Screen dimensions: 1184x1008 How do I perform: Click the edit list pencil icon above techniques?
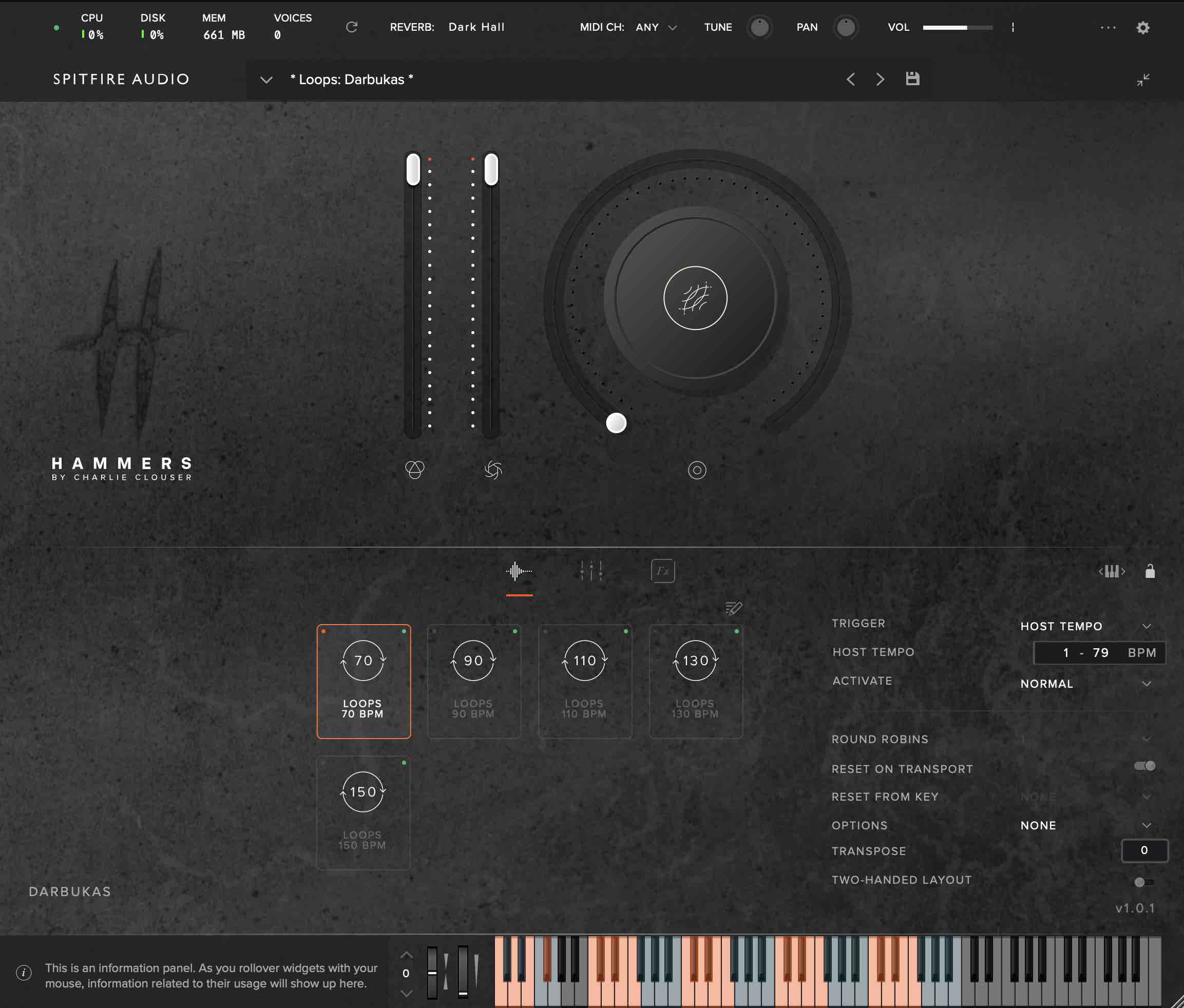733,608
